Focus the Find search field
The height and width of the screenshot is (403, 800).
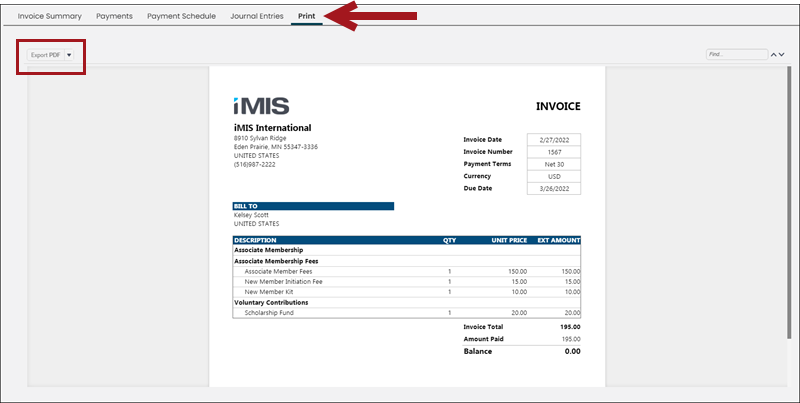coord(737,54)
